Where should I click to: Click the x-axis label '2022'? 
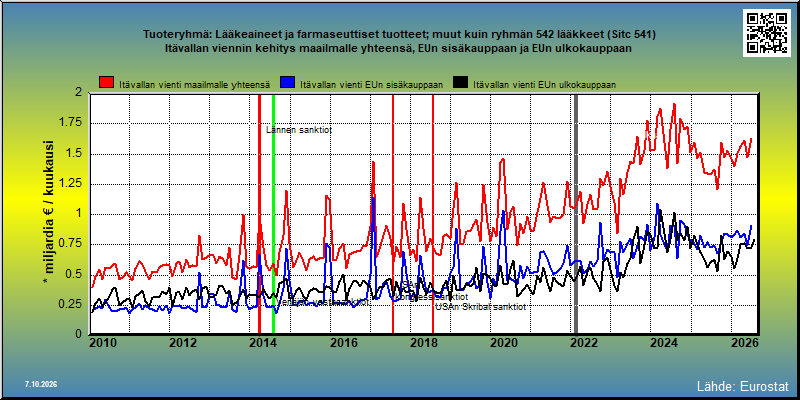click(583, 343)
